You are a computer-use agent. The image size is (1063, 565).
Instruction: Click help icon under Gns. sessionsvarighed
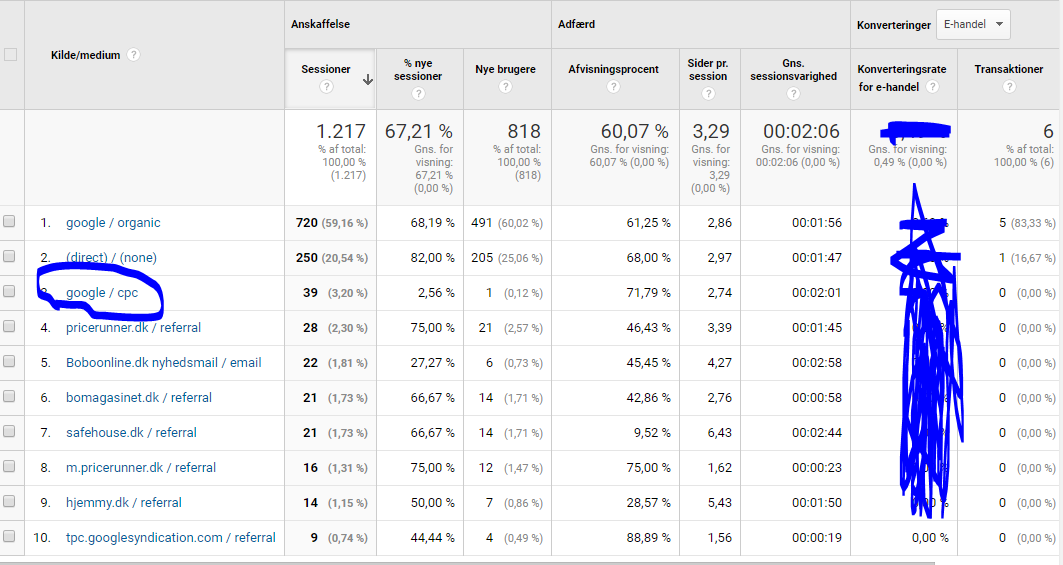(x=793, y=94)
